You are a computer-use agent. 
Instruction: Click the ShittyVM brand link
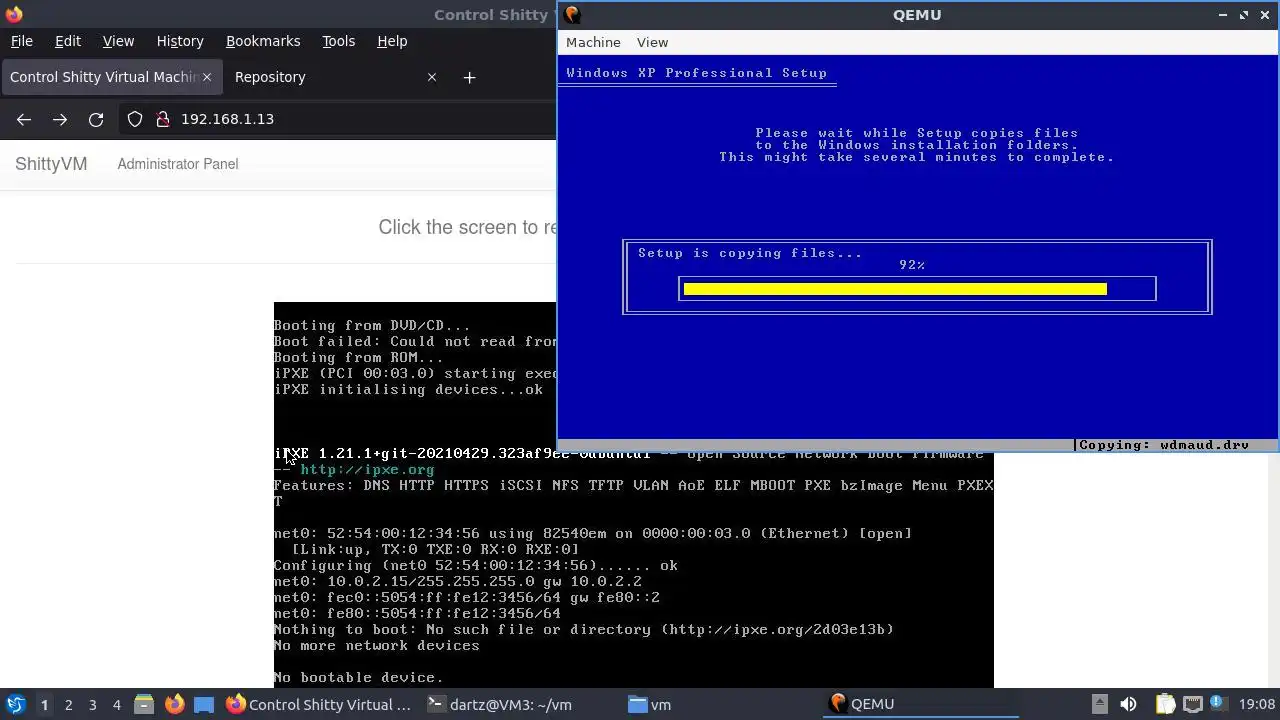pyautogui.click(x=51, y=164)
